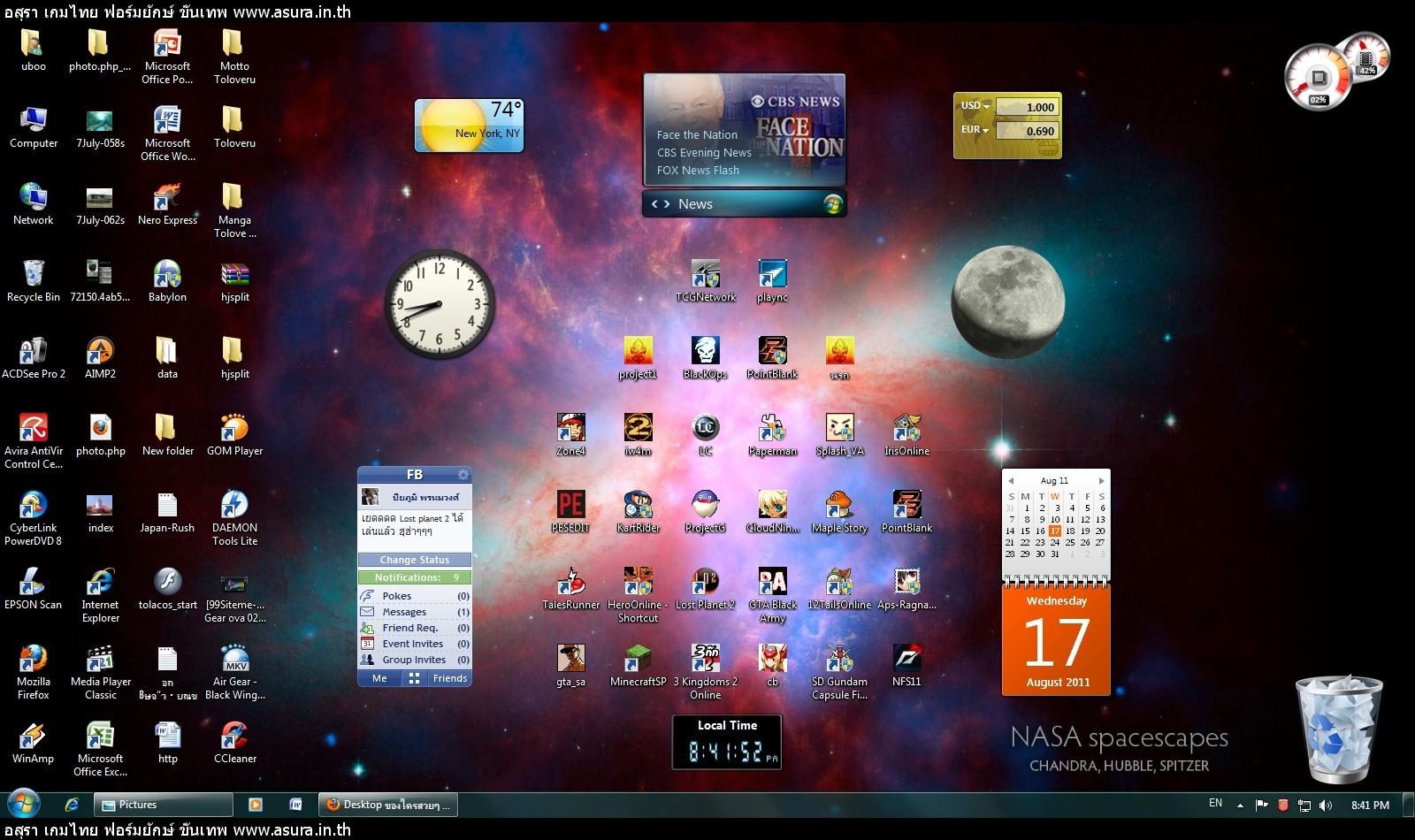Screen dimensions: 1415x840
Task: Go to previous month in calendar gadget
Action: 1011,481
